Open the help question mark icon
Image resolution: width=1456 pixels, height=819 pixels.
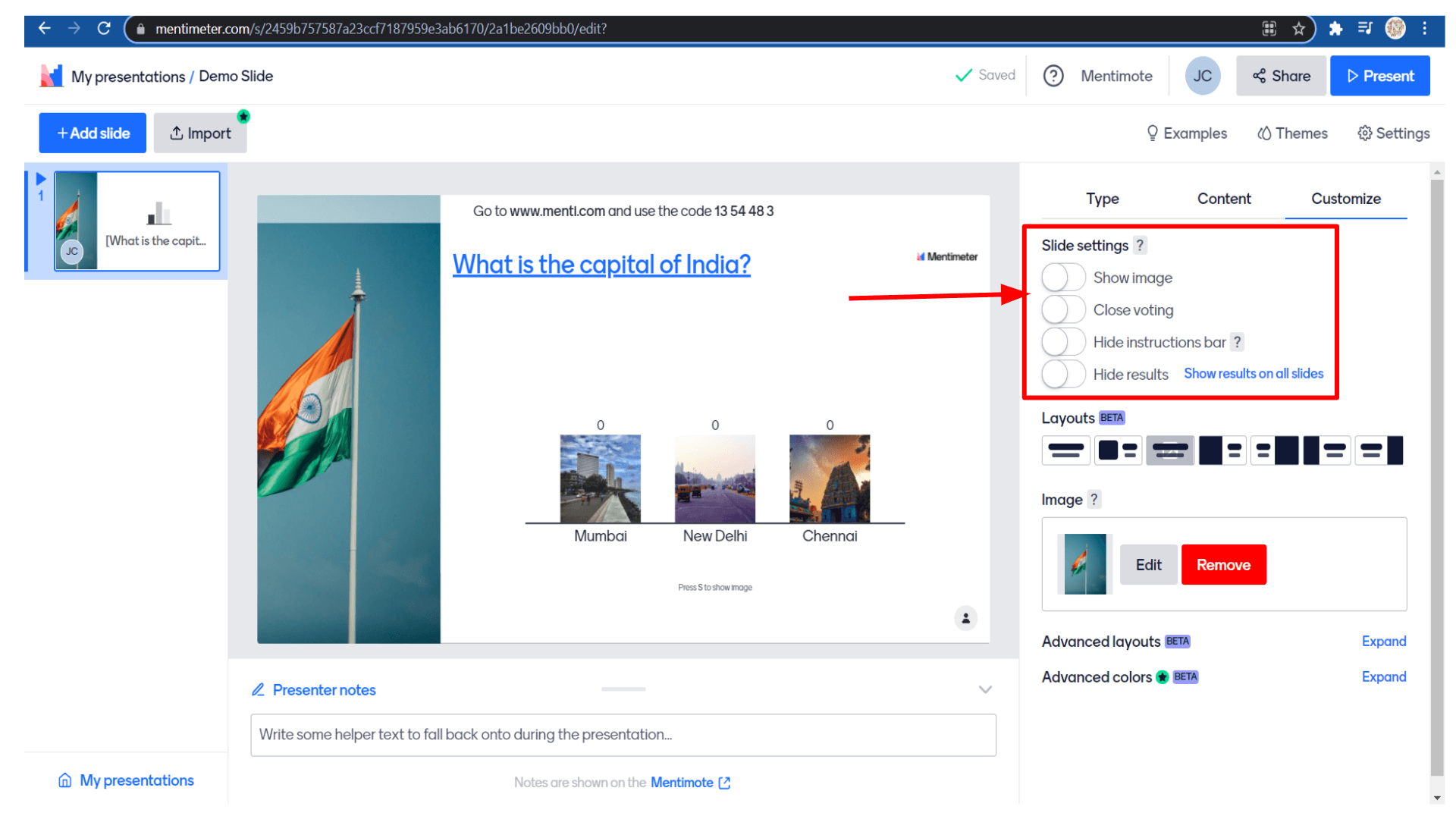(1053, 76)
